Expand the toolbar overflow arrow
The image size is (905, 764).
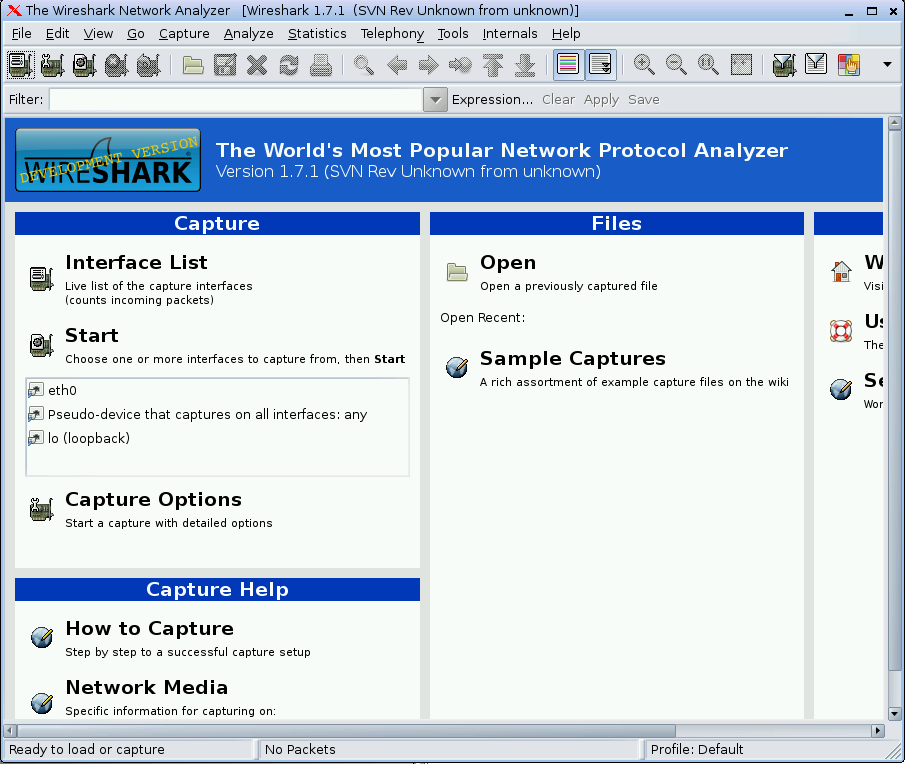click(x=888, y=65)
